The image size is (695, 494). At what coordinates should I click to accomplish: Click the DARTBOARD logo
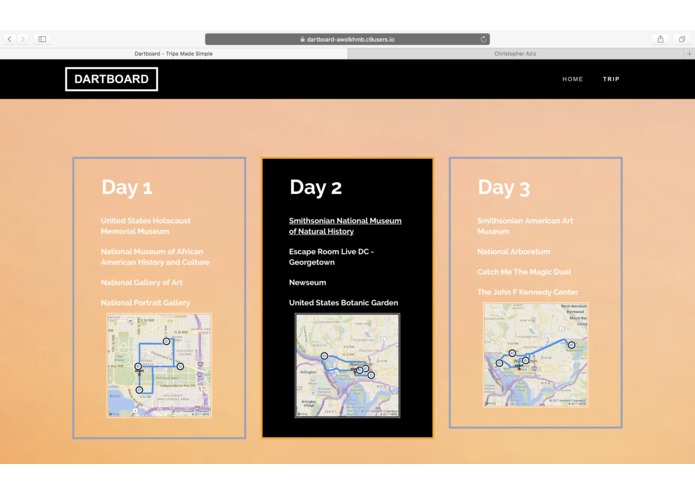111,79
